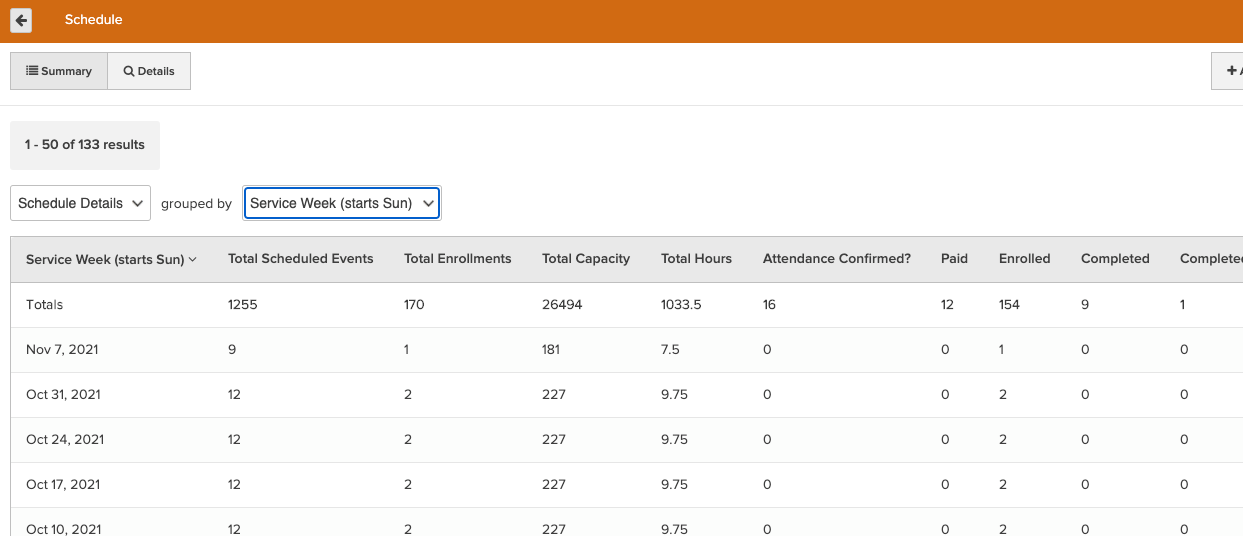Click the Oct 24, 2021 week row

point(63,440)
